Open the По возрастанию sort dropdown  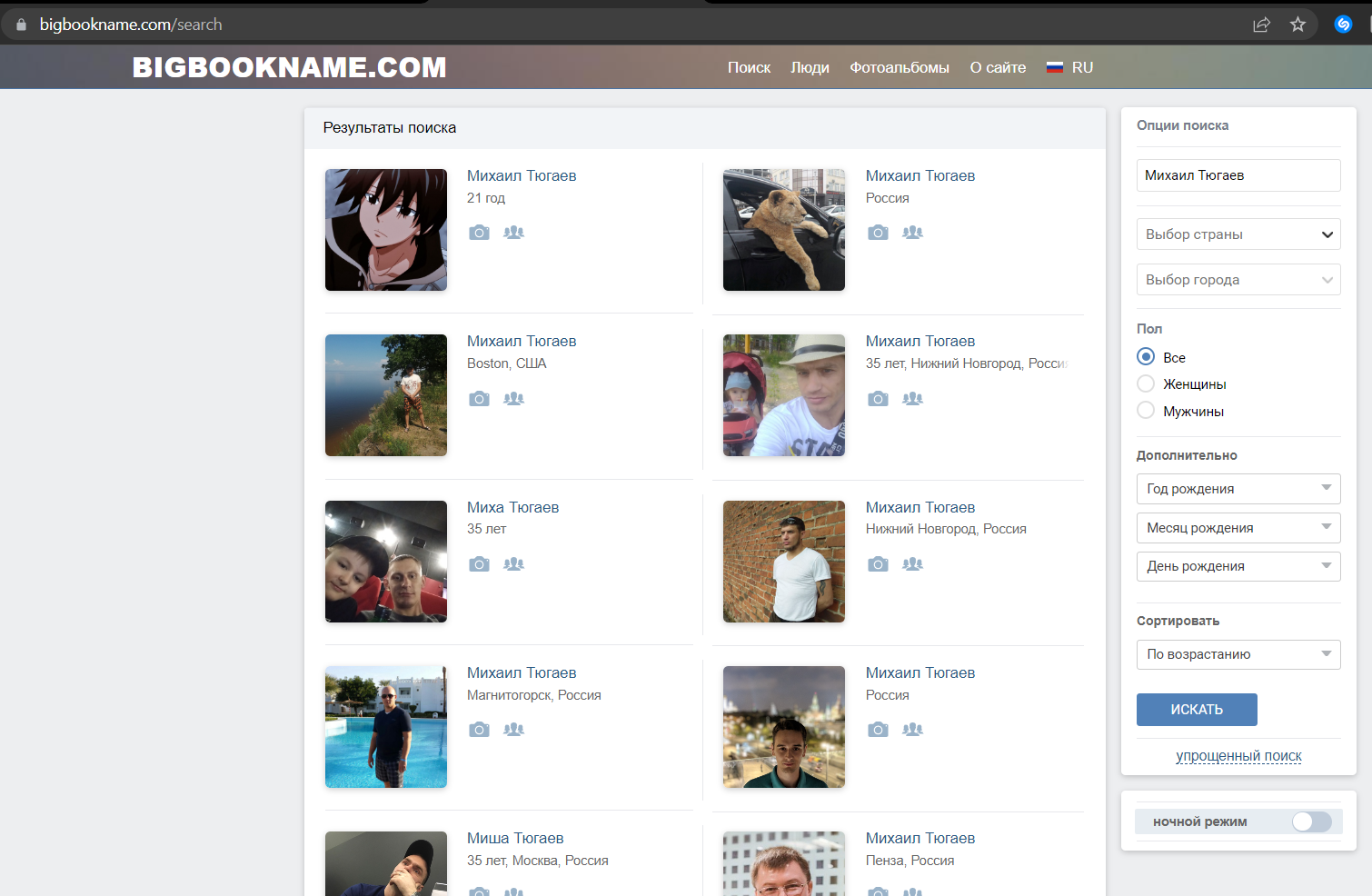1238,654
